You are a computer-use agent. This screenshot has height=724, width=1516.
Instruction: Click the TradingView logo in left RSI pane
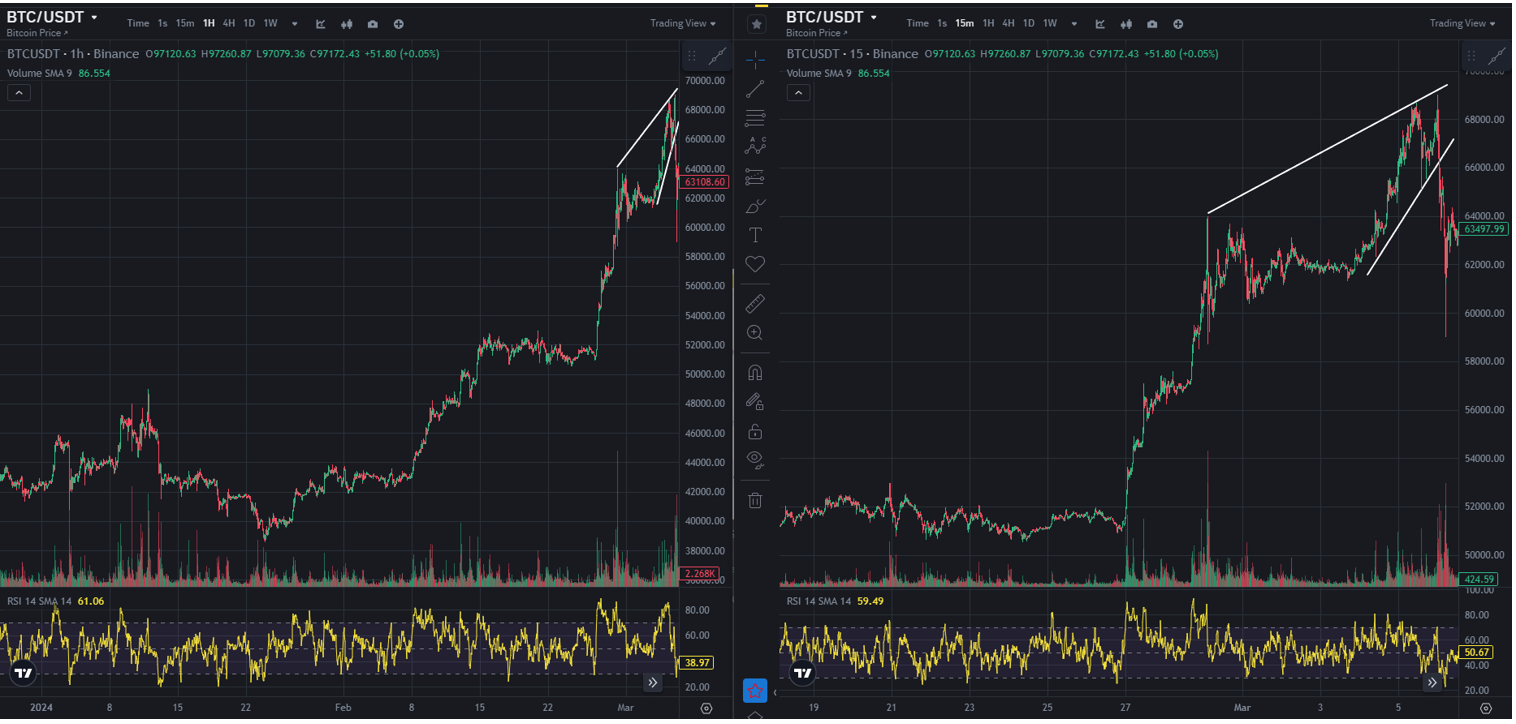22,673
